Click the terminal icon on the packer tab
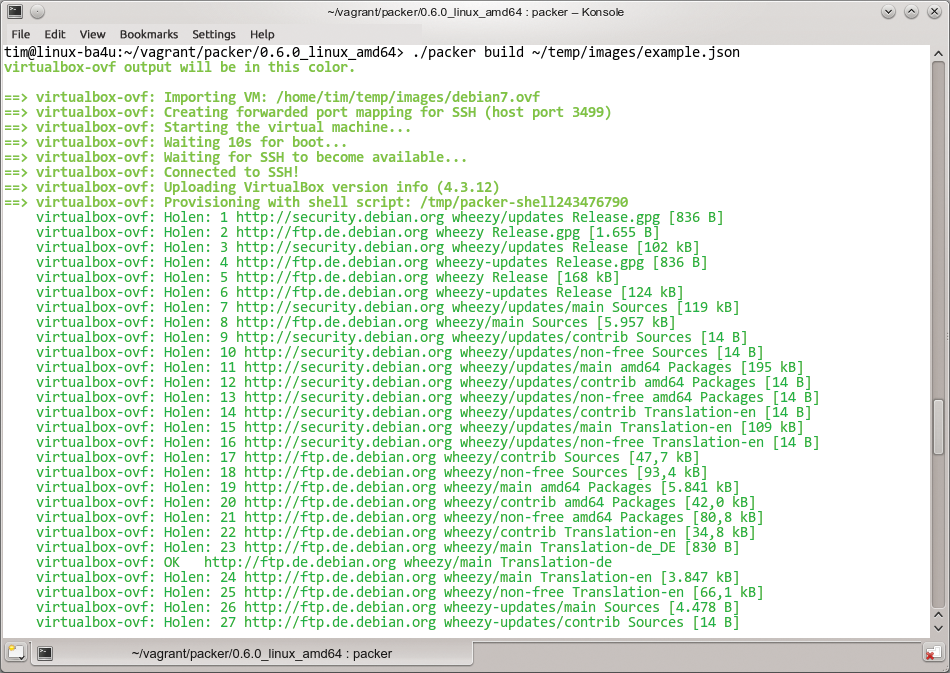The width and height of the screenshot is (950, 673). (44, 653)
